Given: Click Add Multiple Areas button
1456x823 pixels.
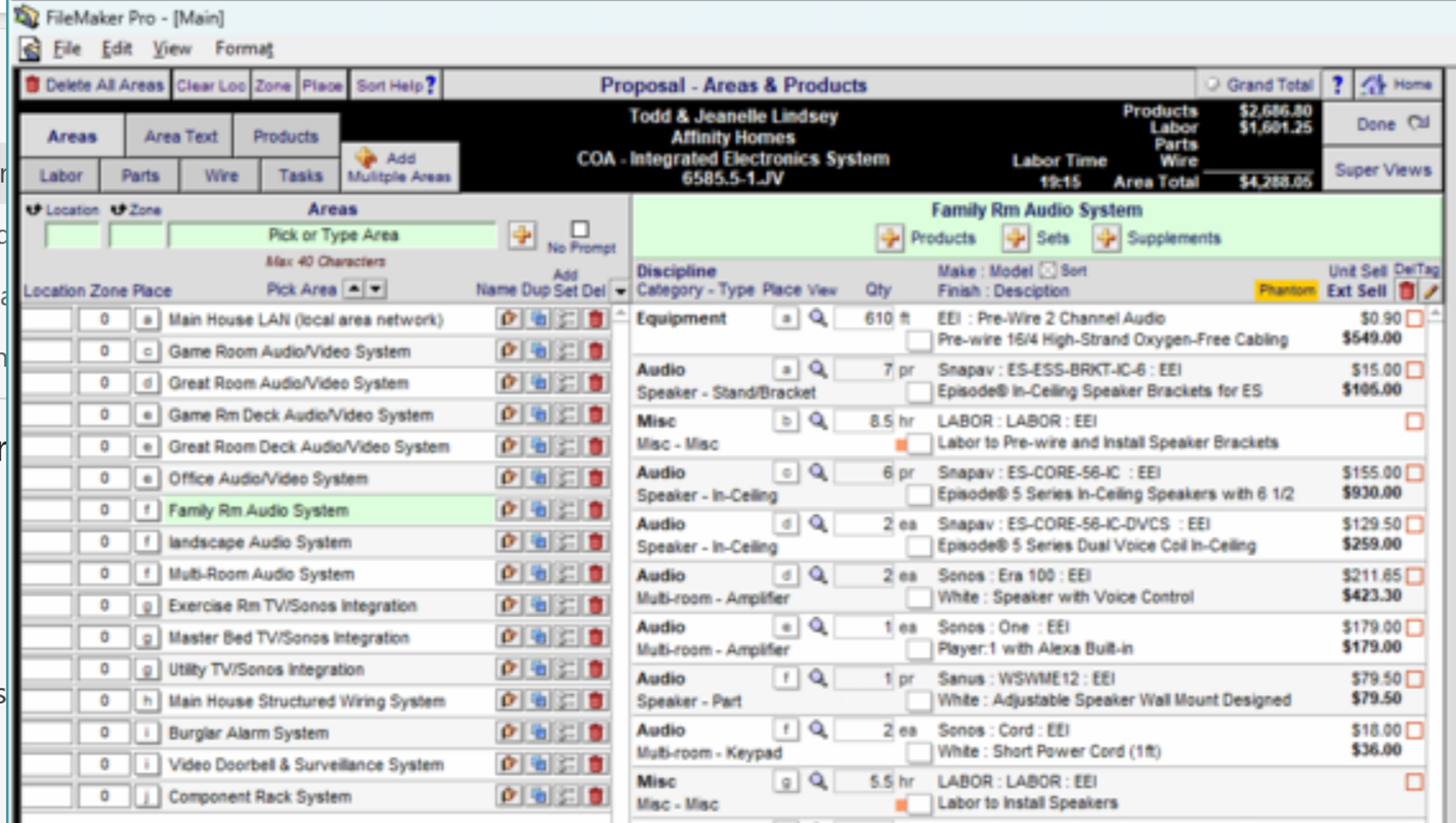Looking at the screenshot, I should pos(400,167).
